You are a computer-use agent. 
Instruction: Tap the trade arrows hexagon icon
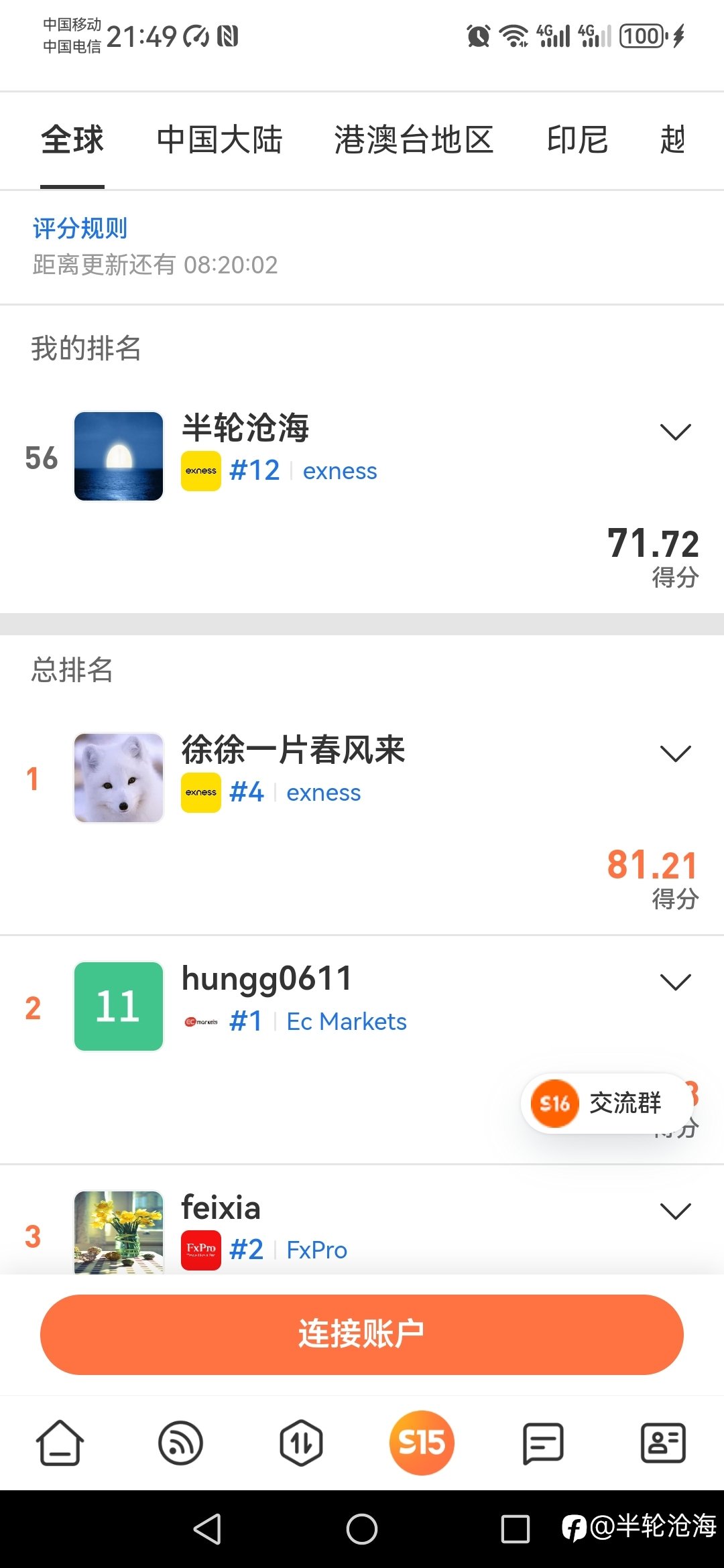click(301, 1443)
